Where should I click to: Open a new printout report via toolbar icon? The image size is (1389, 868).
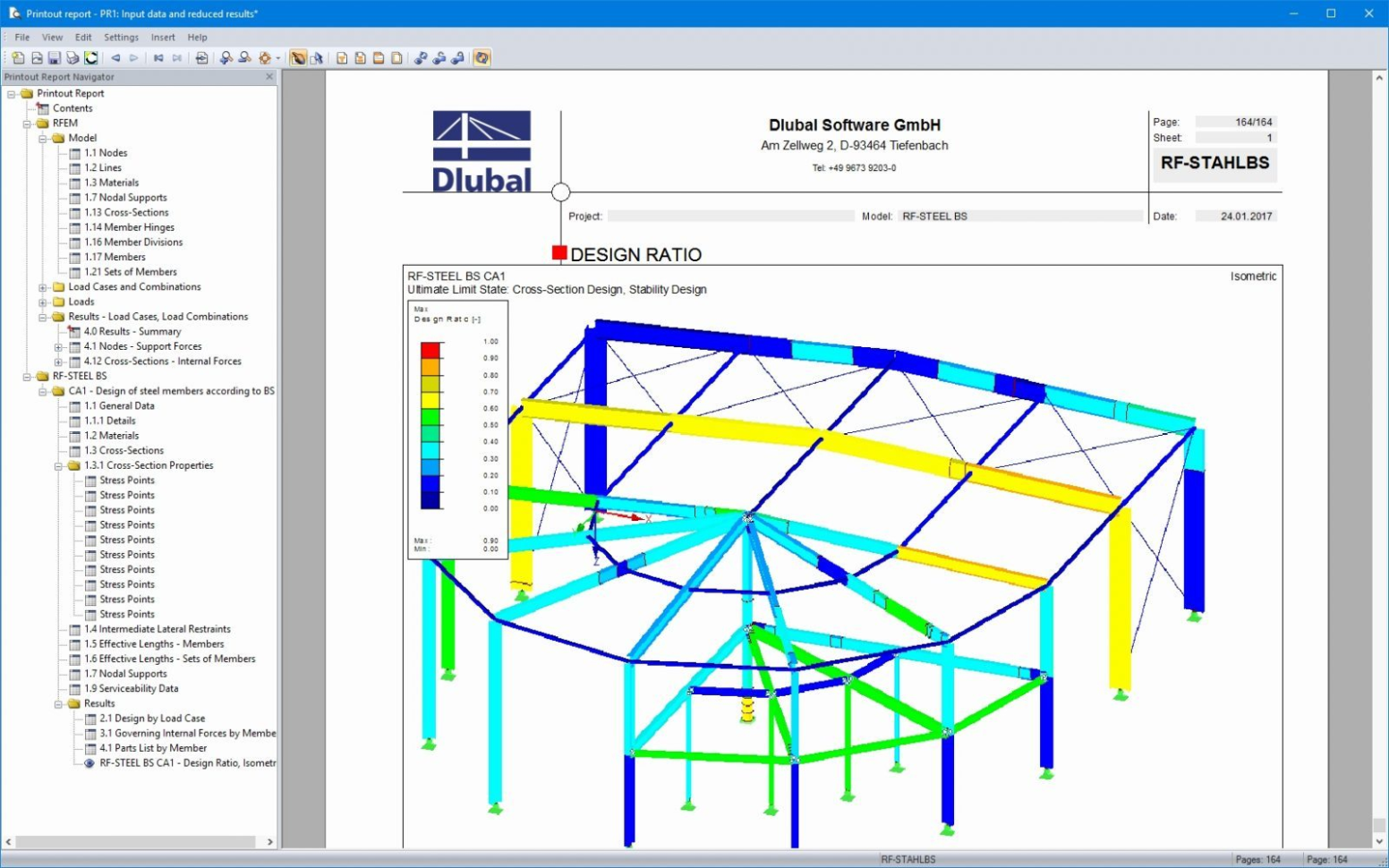pyautogui.click(x=18, y=57)
